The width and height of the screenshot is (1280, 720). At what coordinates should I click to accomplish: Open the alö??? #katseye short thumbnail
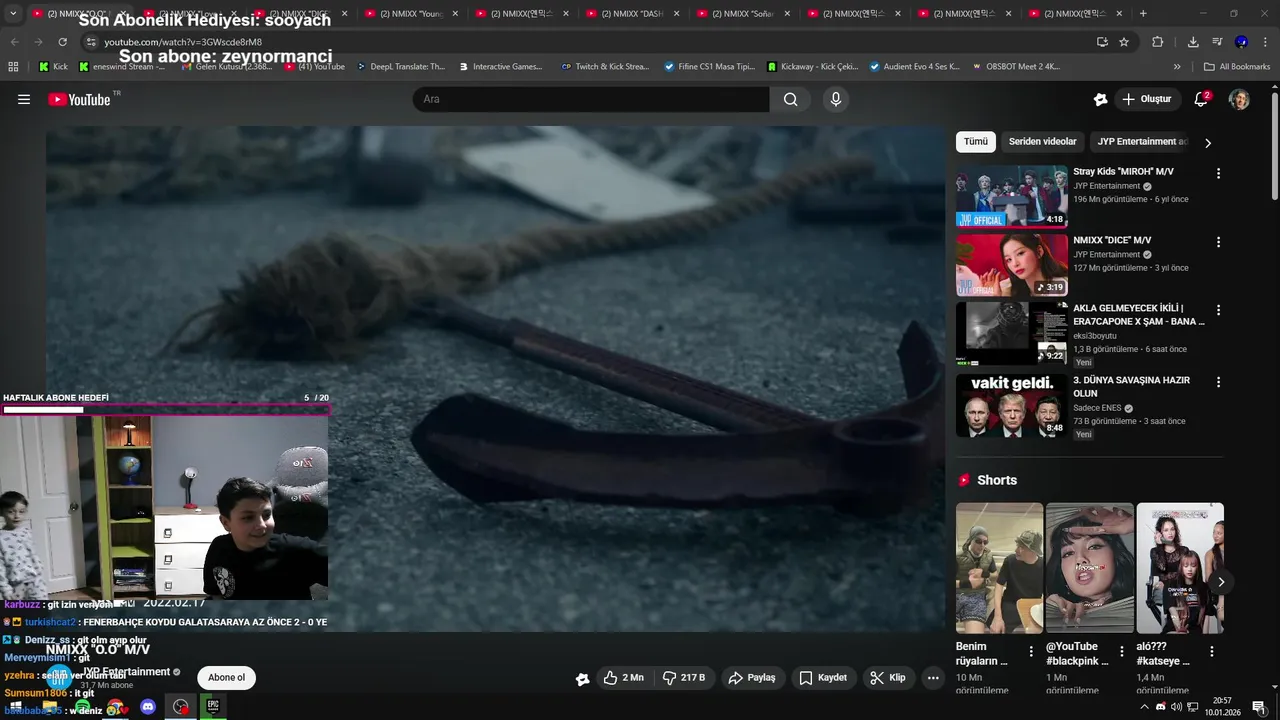click(x=1180, y=568)
